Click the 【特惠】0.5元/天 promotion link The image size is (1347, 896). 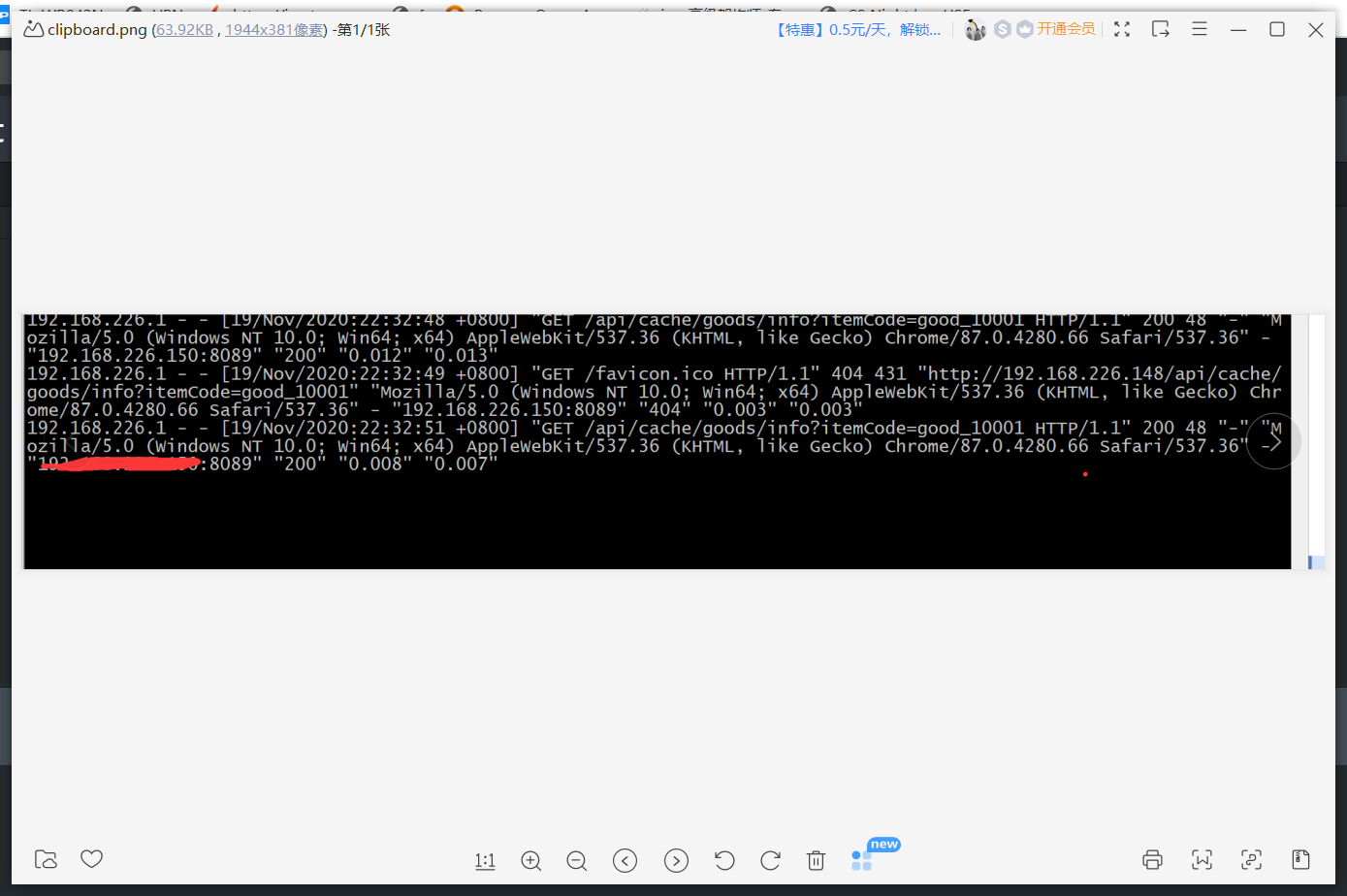(857, 29)
